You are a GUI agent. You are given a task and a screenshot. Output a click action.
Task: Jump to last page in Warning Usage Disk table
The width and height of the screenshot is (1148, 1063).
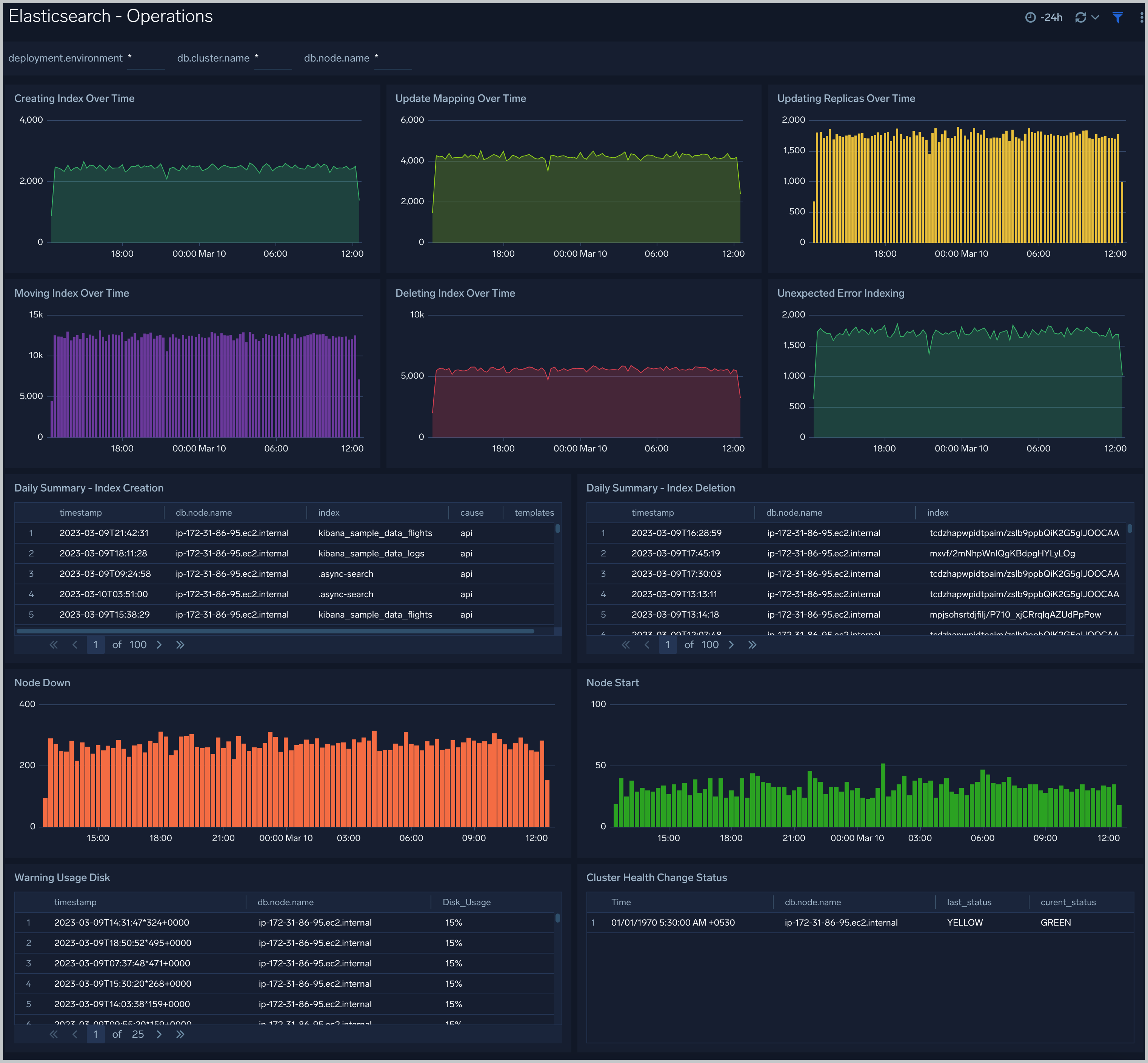[x=180, y=1034]
